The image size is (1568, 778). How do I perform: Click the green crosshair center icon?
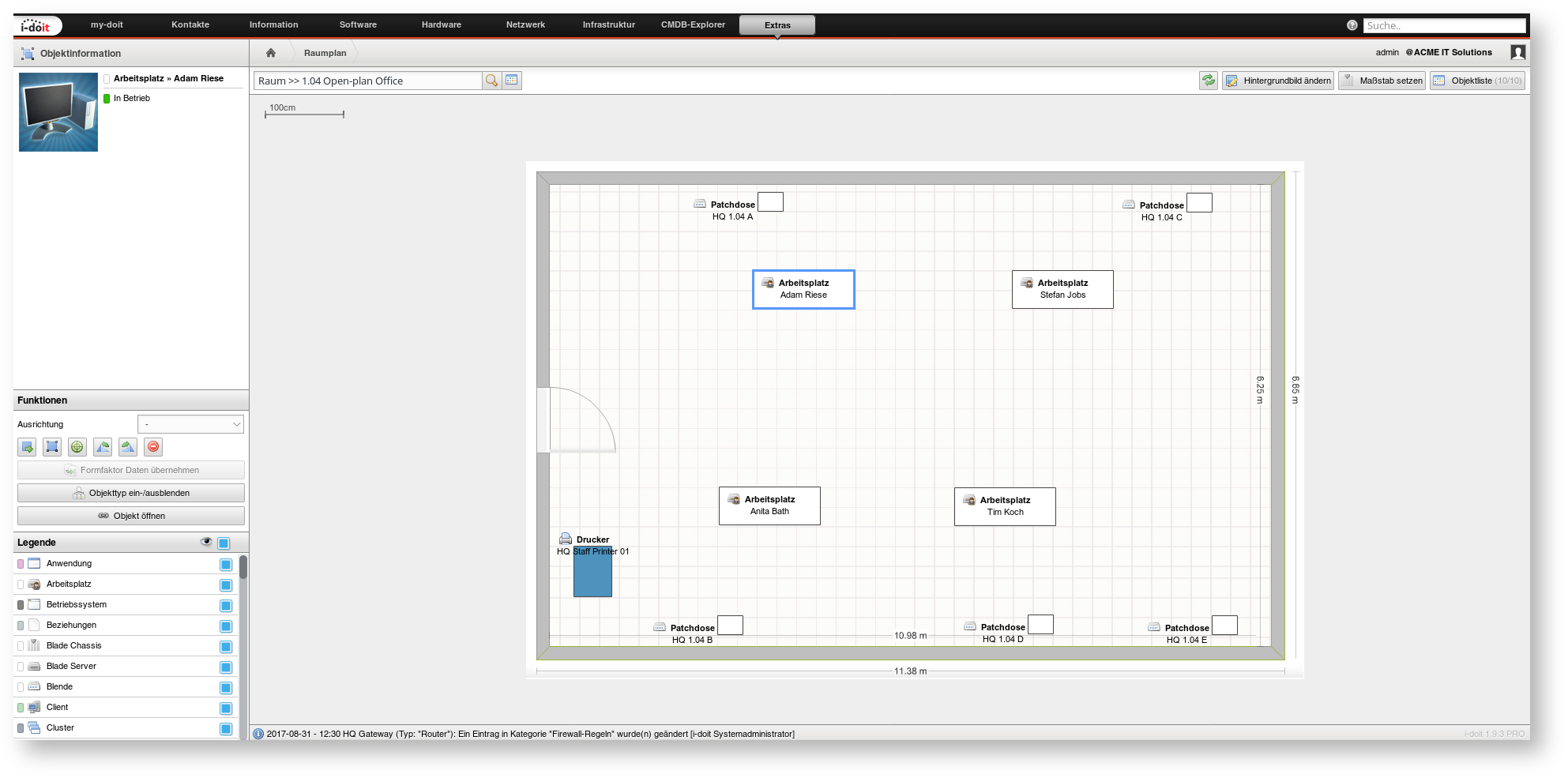(77, 447)
